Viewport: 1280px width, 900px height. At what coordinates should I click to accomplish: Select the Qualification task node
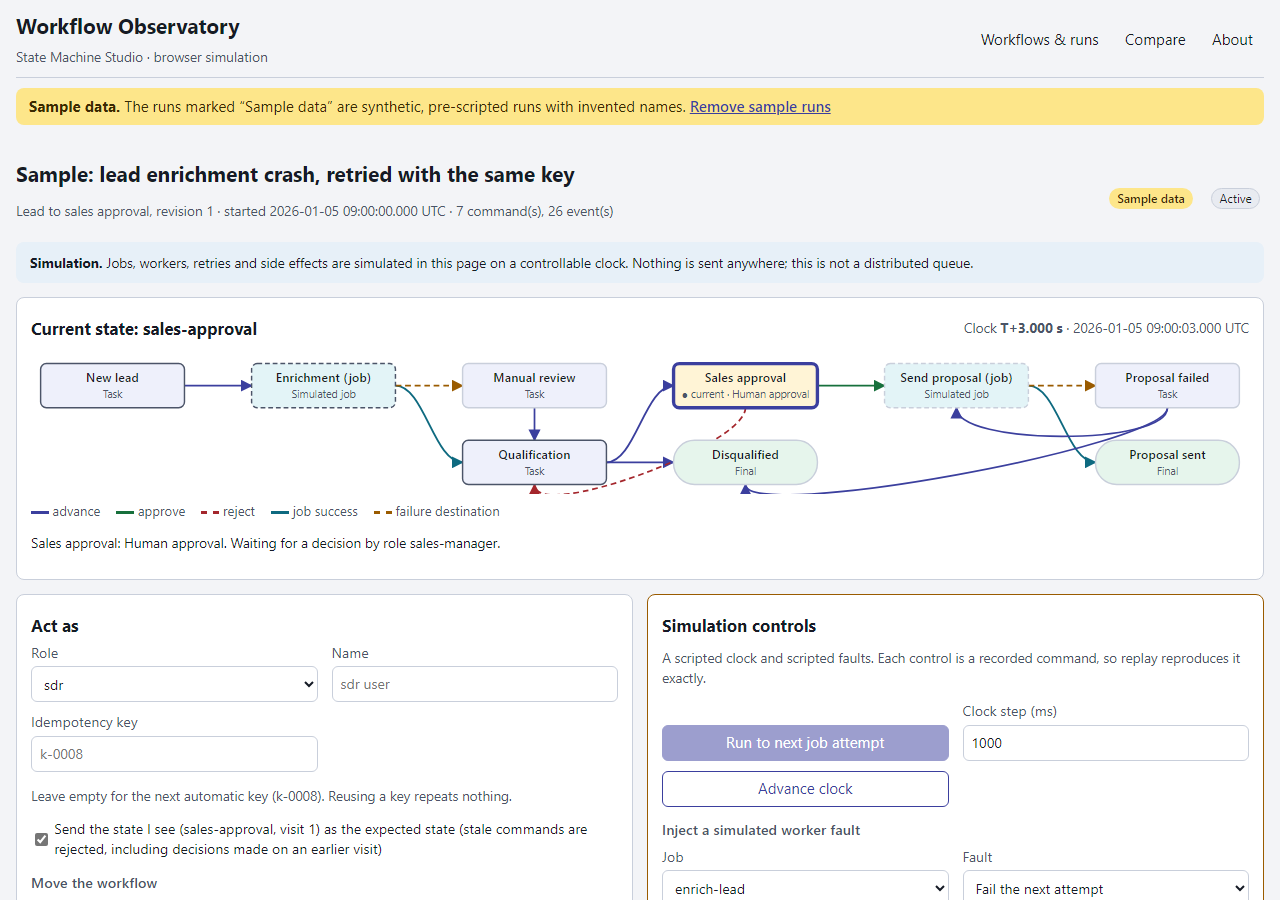click(x=534, y=463)
